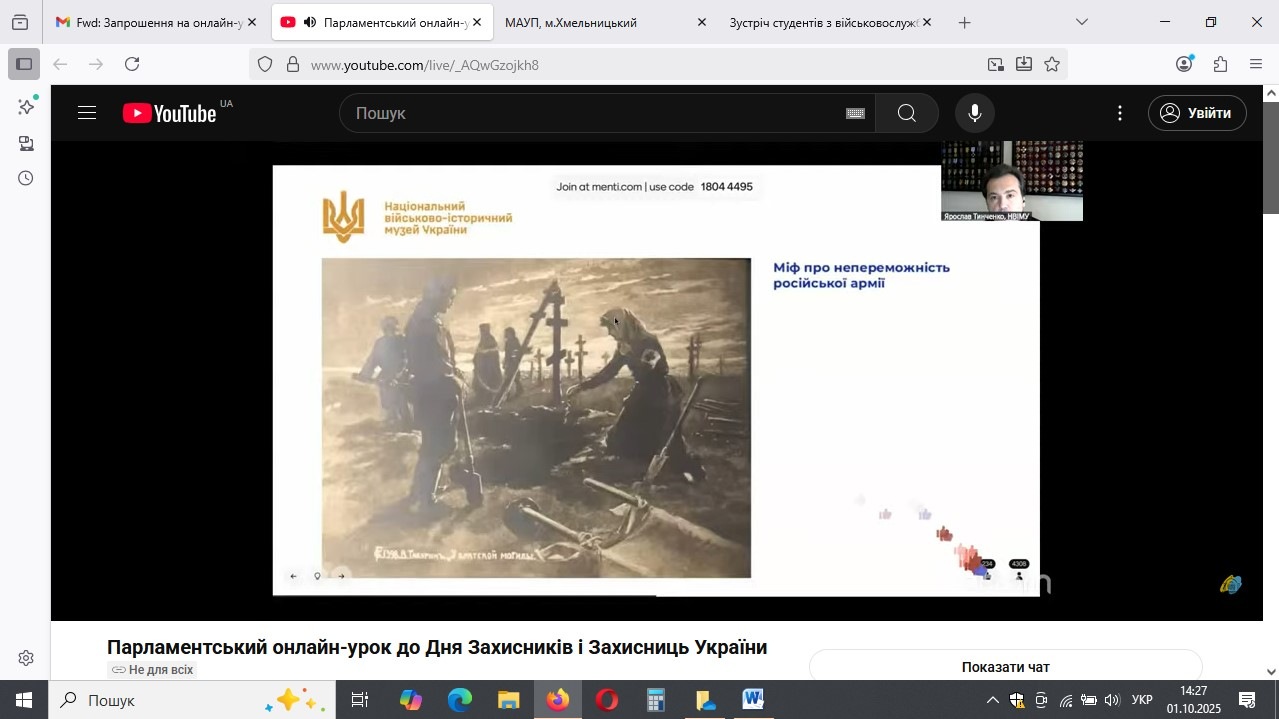Open Calculator from the taskbar

click(x=656, y=700)
